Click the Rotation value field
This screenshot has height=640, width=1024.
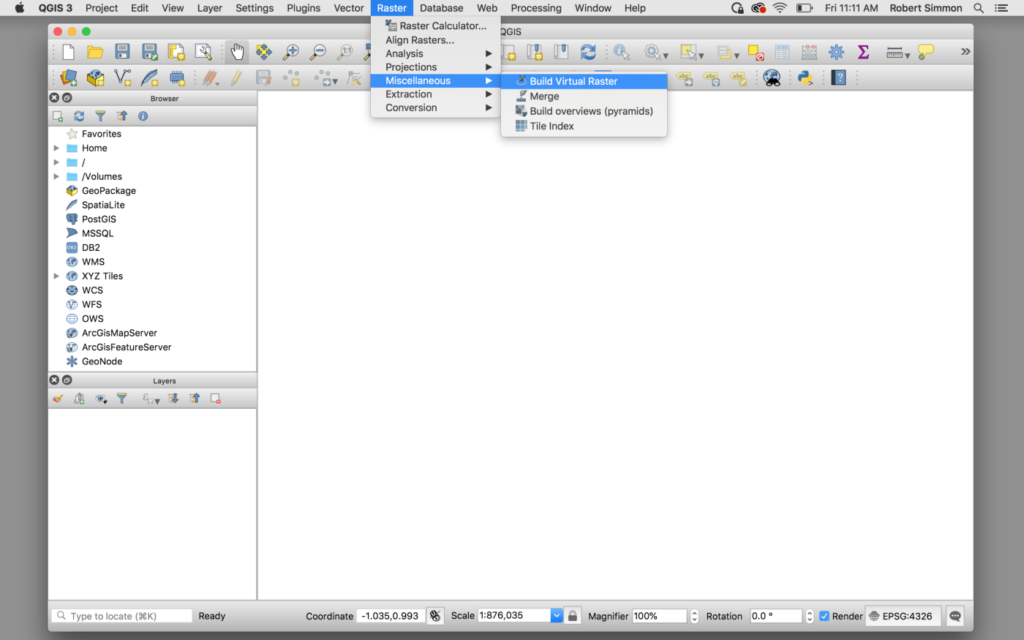(775, 616)
